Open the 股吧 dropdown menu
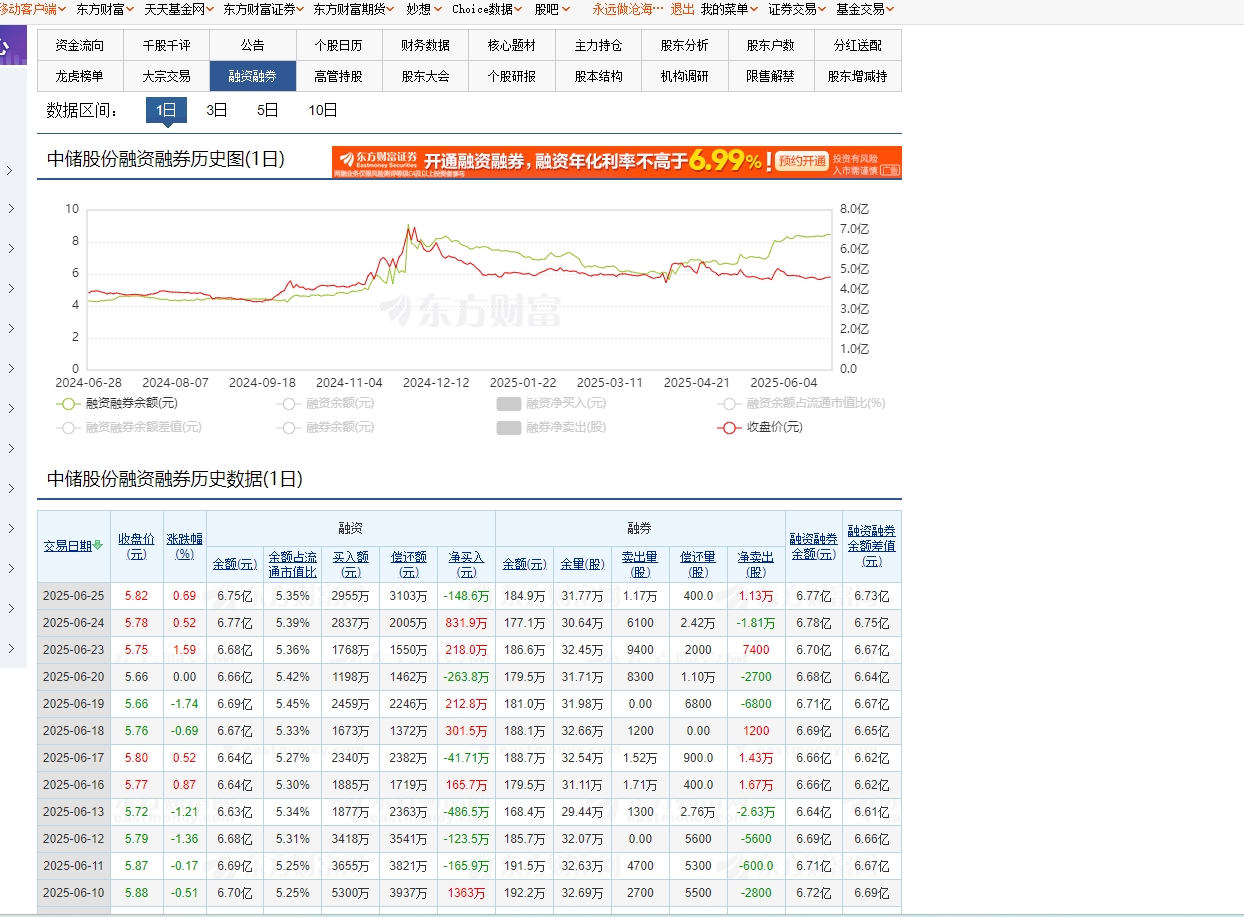The height and width of the screenshot is (917, 1244). pos(552,9)
